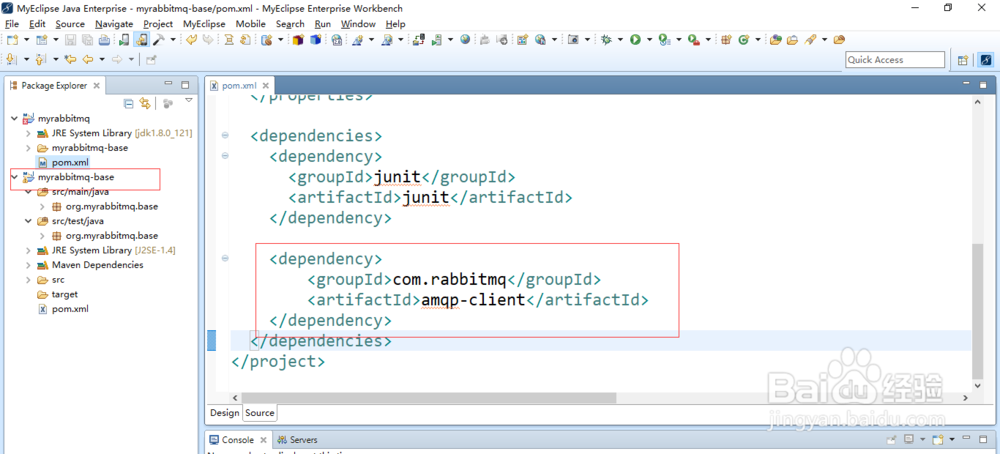1000x454 pixels.
Task: Open the Window menu
Action: tap(358, 24)
